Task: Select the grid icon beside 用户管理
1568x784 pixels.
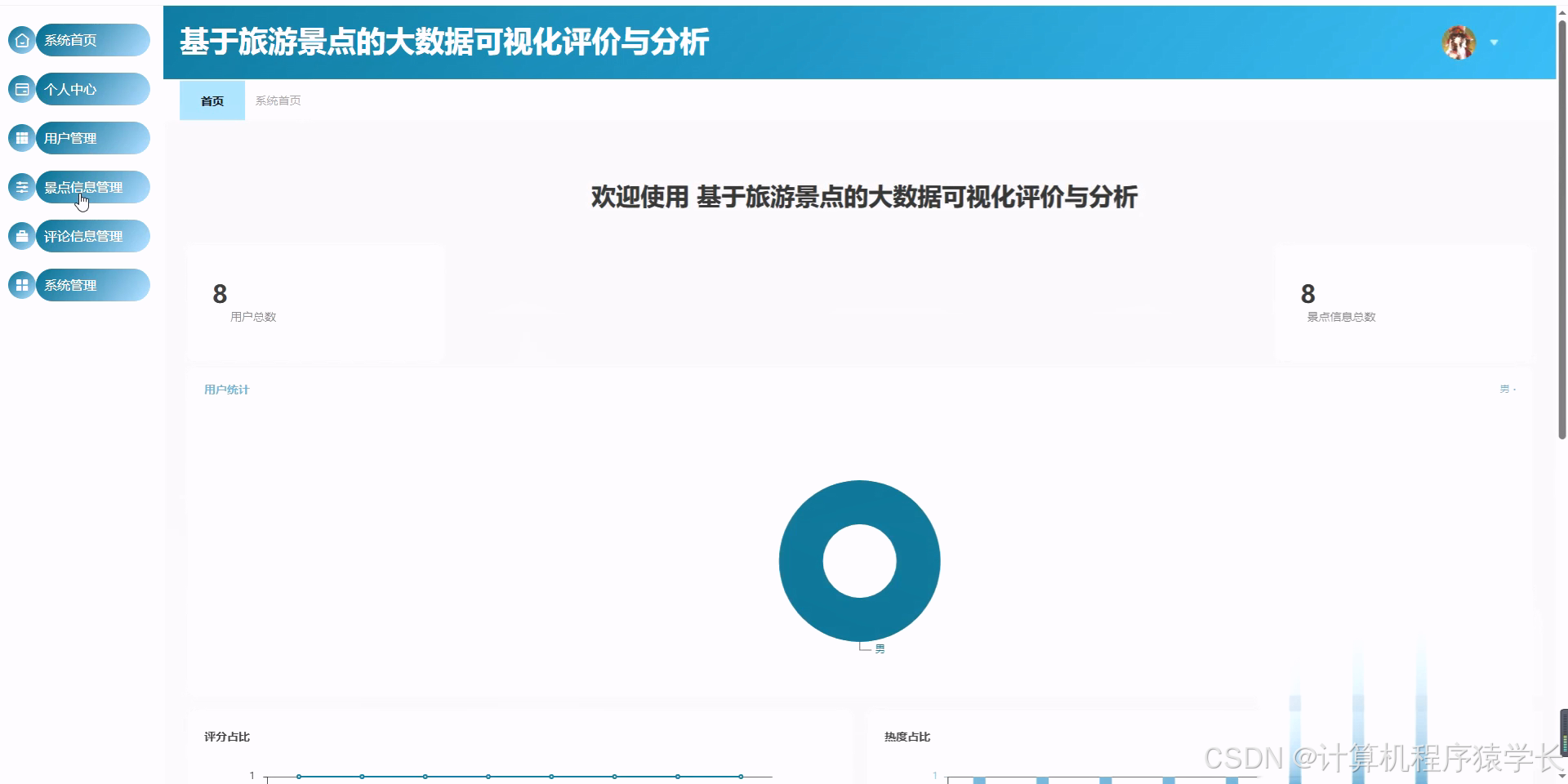Action: tap(21, 137)
